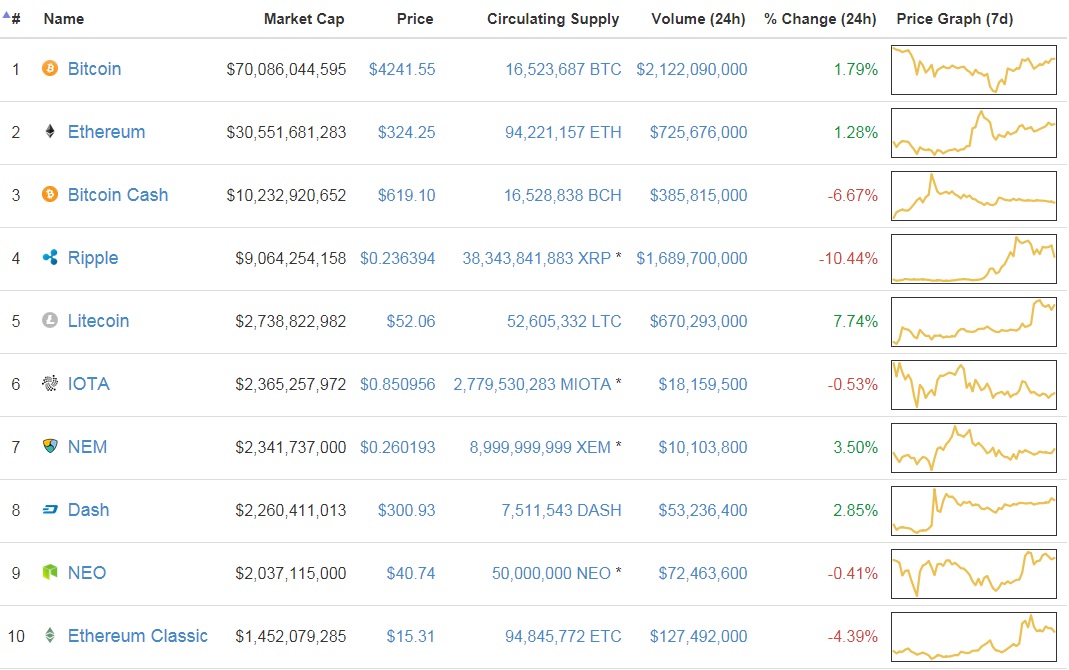This screenshot has width=1069, height=670.
Task: Click the Ripple logo icon
Action: click(50, 257)
